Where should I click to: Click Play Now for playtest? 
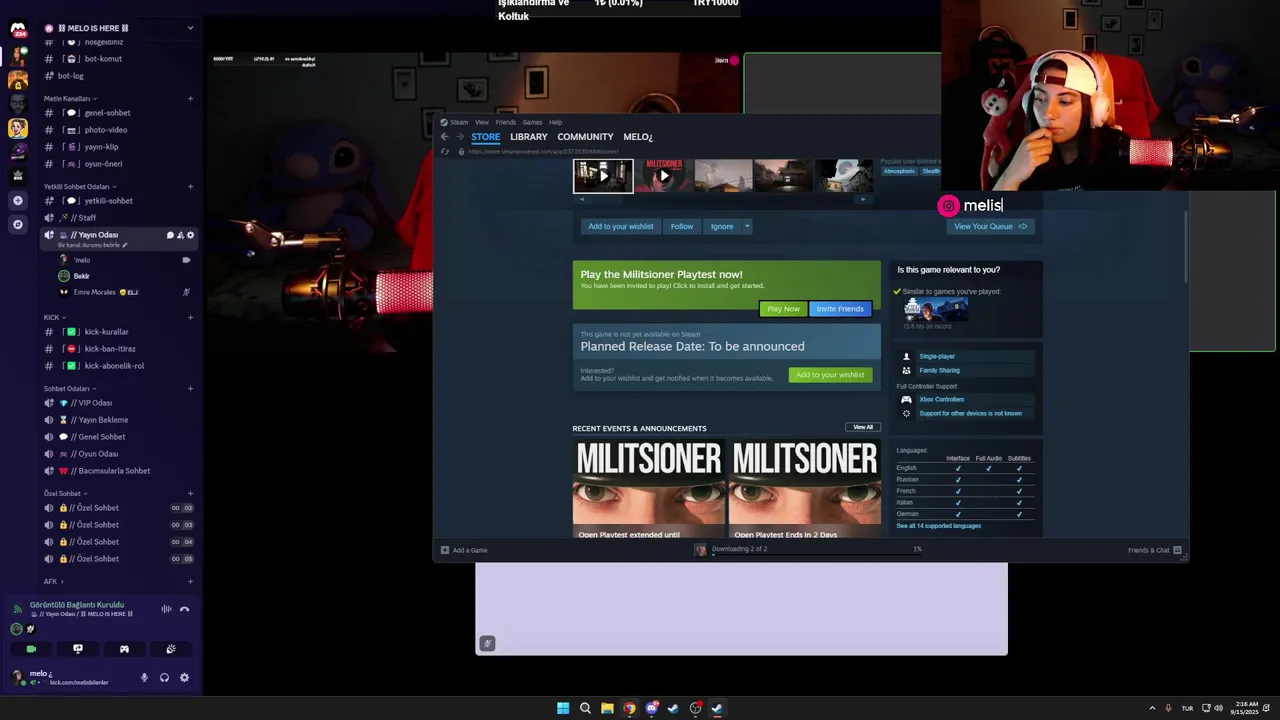[x=783, y=309]
